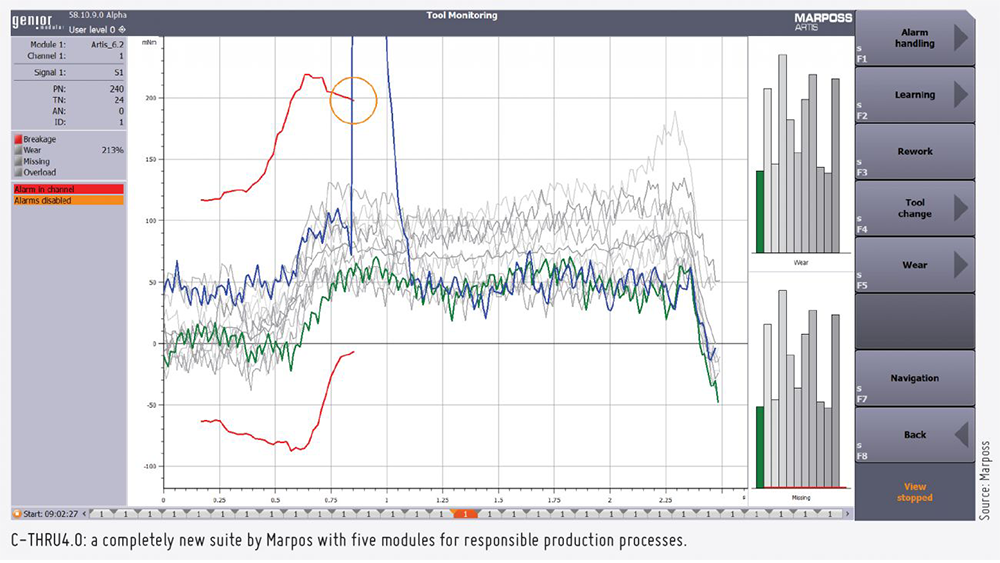Screen dimensions: 1000x563
Task: Click the orange icon beside Start time
Action: pyautogui.click(x=18, y=513)
